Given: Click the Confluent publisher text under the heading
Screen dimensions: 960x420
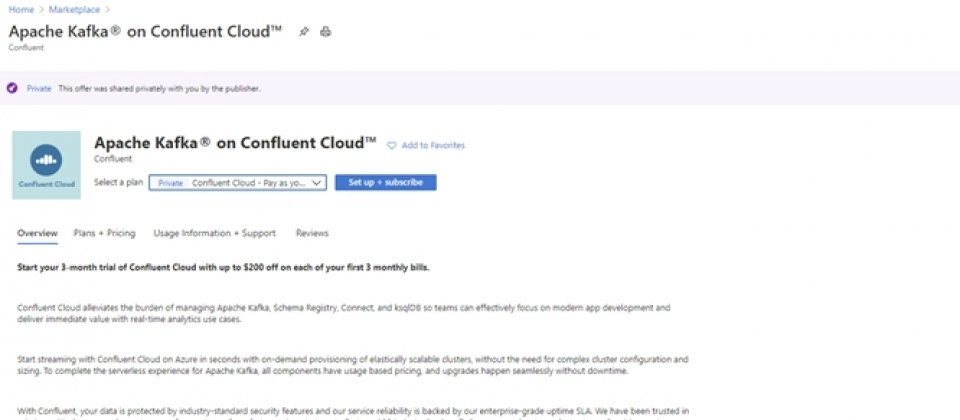Looking at the screenshot, I should tap(113, 159).
